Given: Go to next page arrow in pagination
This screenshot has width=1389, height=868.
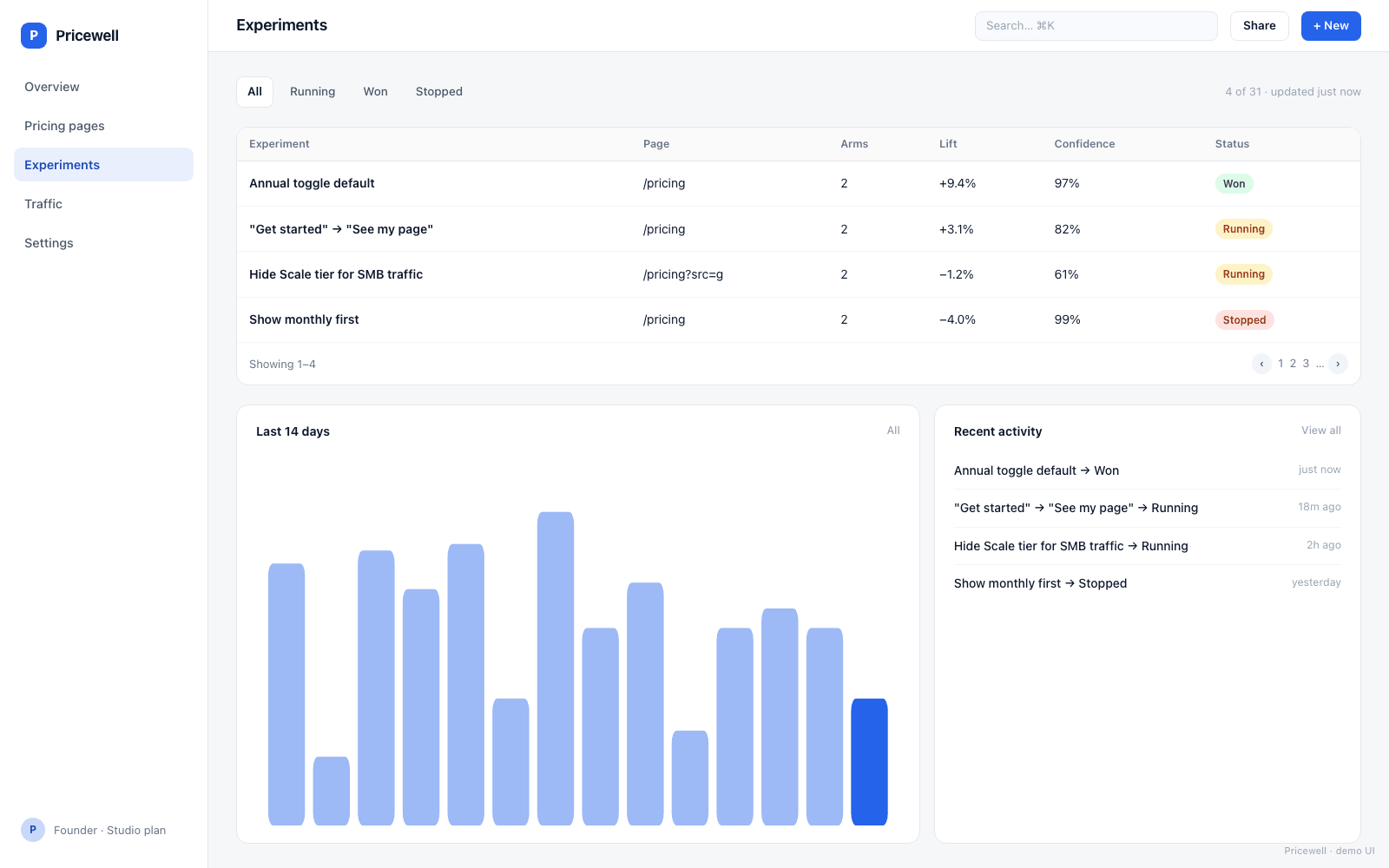Looking at the screenshot, I should [x=1338, y=364].
